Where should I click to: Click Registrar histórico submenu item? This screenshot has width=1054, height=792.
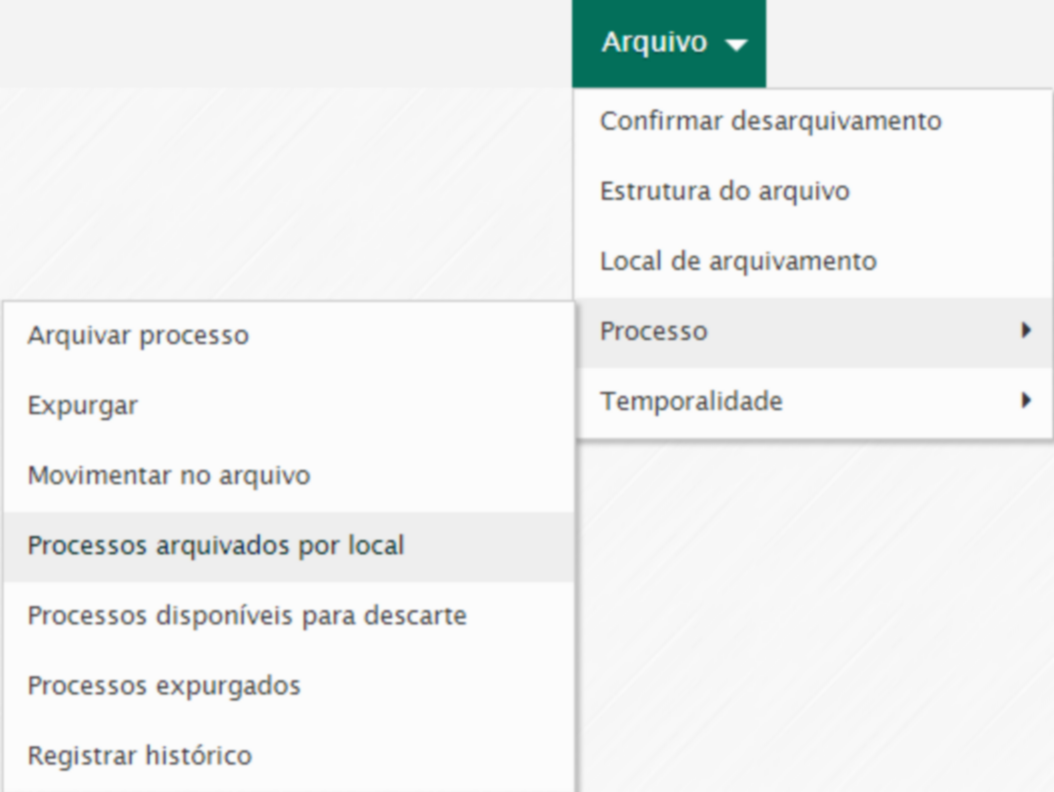click(289, 756)
